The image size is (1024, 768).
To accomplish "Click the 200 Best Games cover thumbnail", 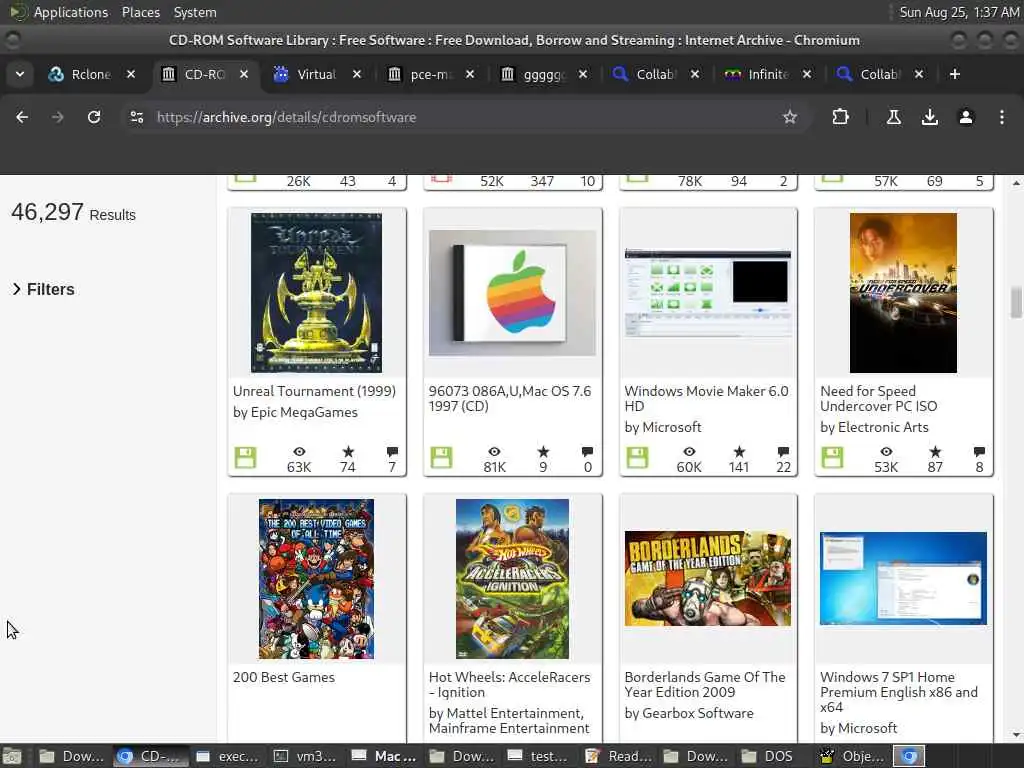I will pos(316,579).
